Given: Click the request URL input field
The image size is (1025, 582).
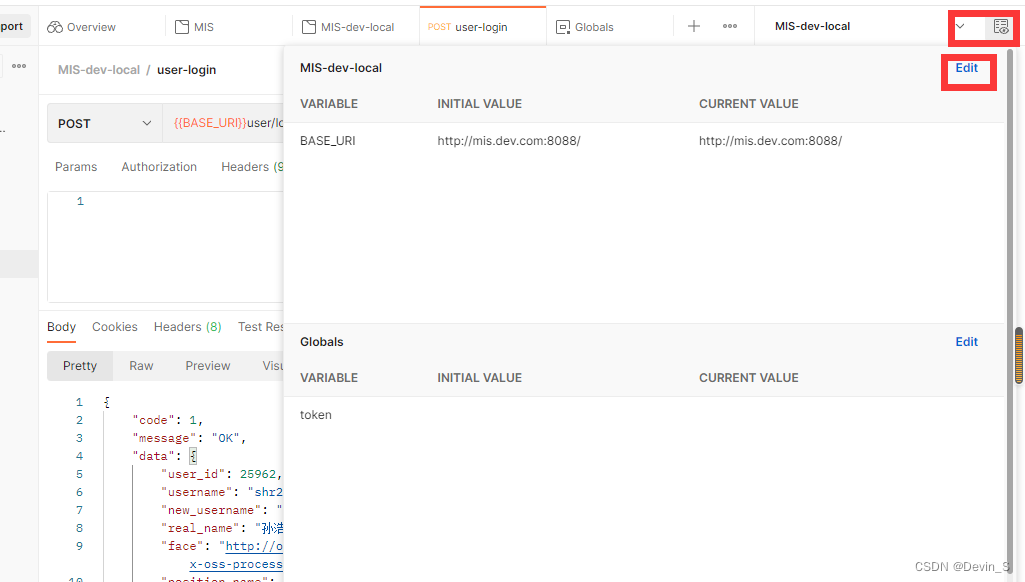Looking at the screenshot, I should (224, 123).
